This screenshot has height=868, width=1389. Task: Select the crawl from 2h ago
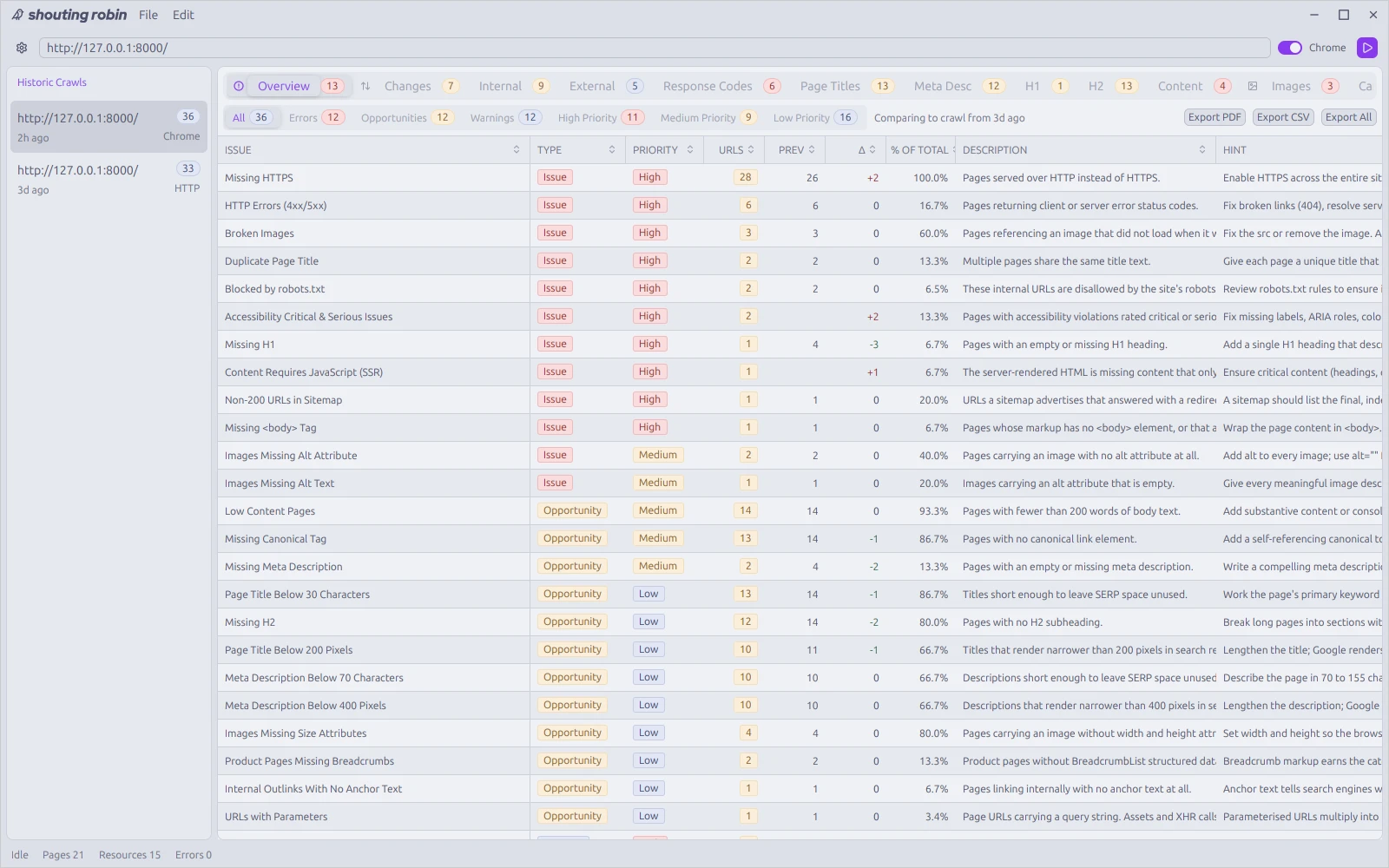[109, 127]
